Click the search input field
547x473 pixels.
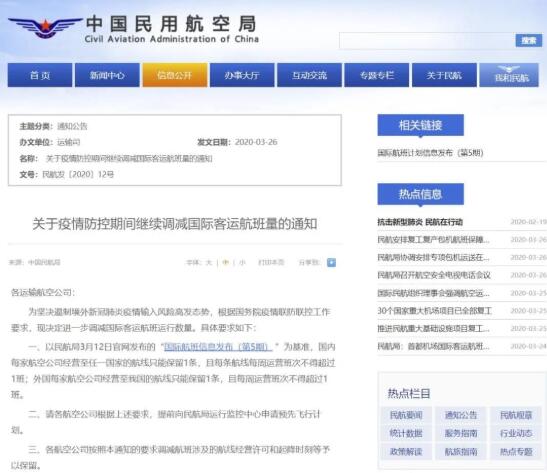(x=427, y=41)
